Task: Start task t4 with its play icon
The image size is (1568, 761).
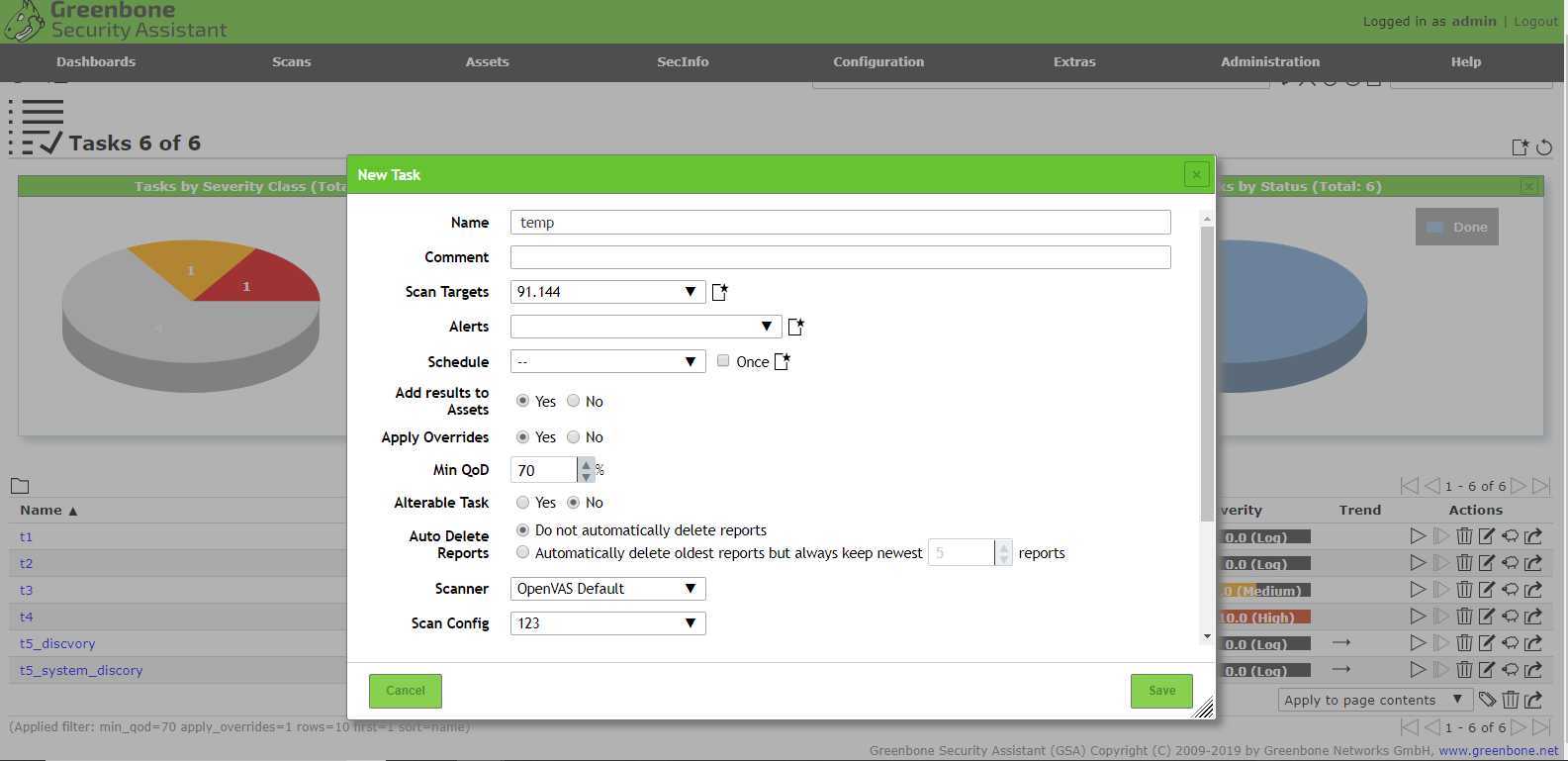Action: [1418, 617]
